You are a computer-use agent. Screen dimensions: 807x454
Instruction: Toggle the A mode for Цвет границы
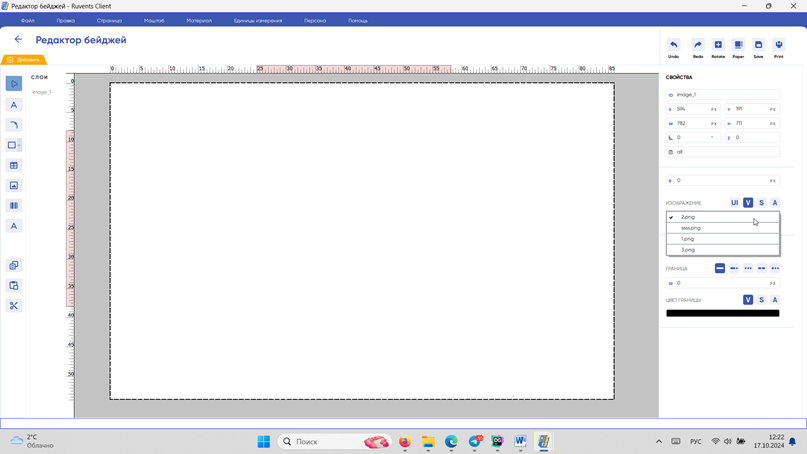click(x=775, y=300)
